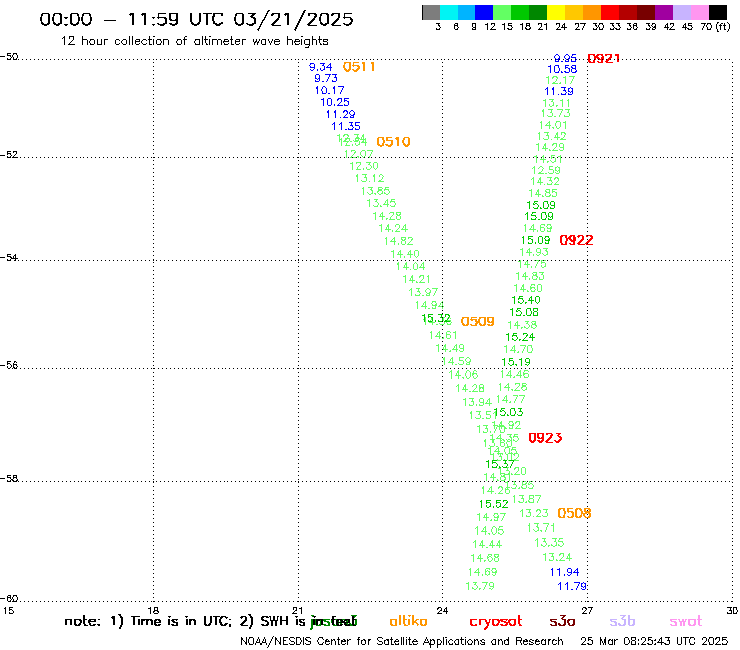Select the blue wave height value 11.79

pos(572,587)
